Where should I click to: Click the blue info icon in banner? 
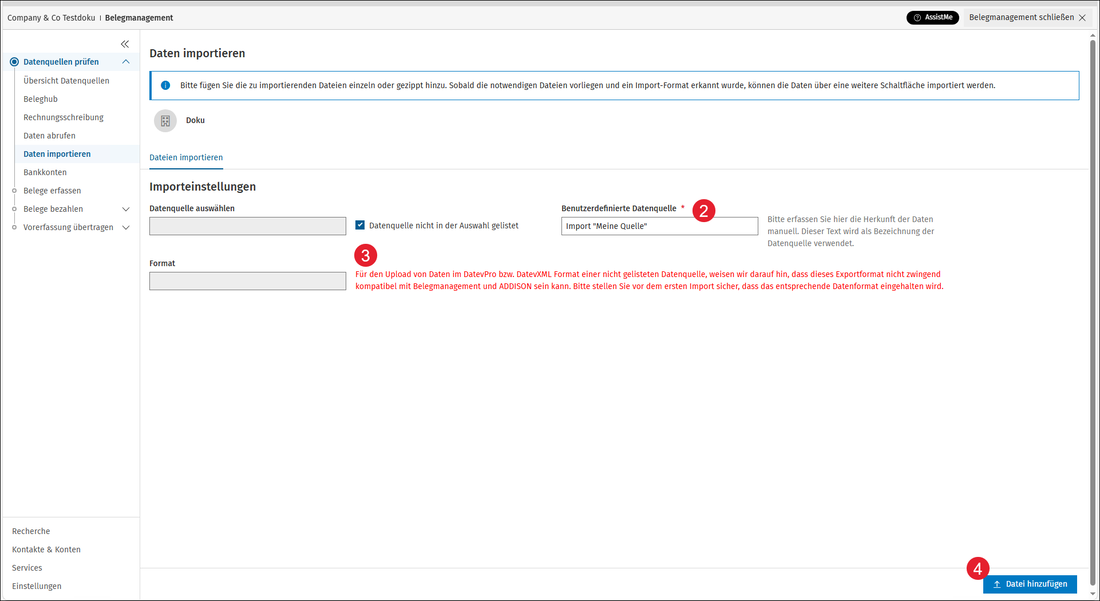(x=166, y=86)
